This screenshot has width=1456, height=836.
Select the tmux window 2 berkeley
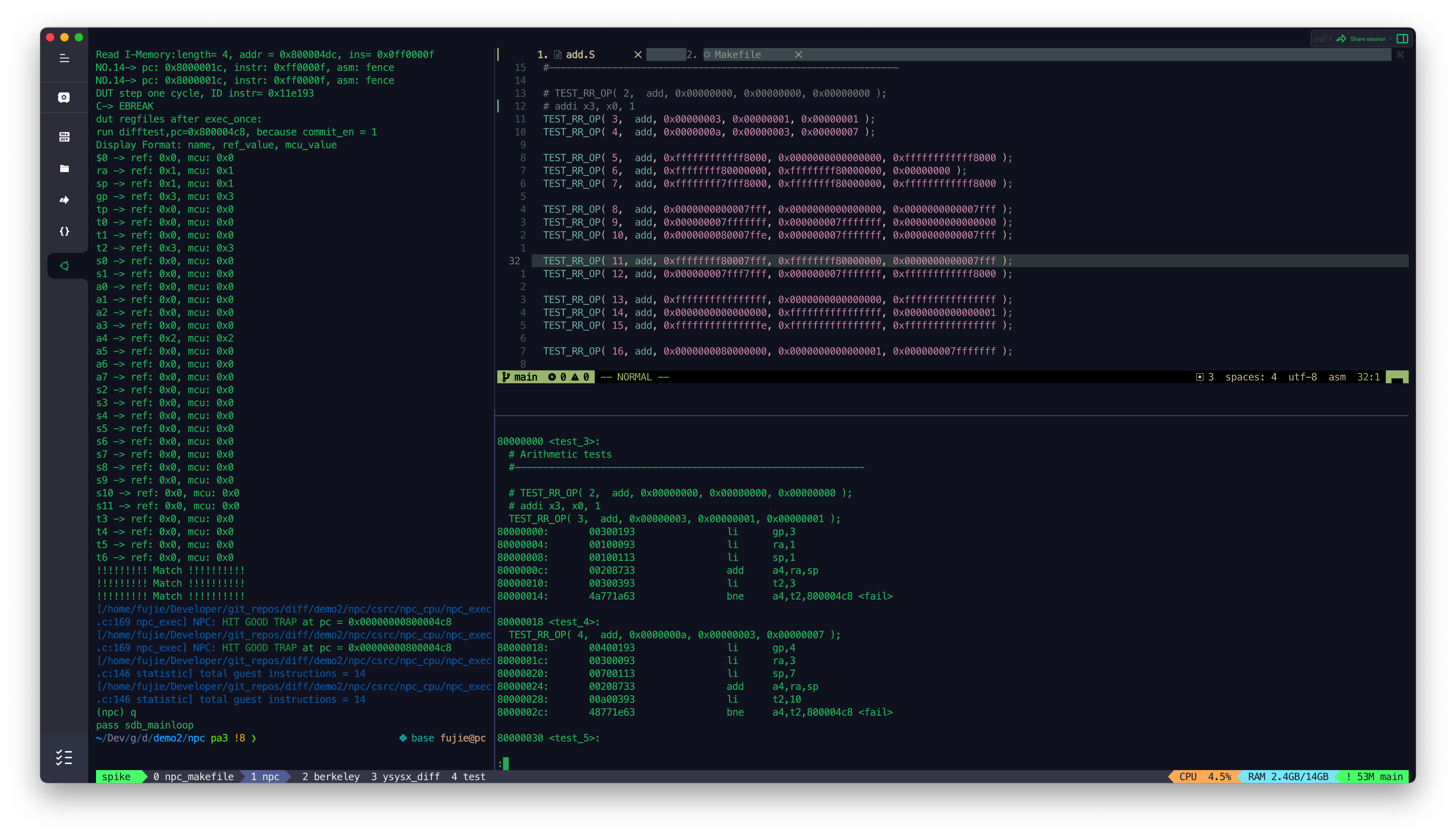[331, 776]
